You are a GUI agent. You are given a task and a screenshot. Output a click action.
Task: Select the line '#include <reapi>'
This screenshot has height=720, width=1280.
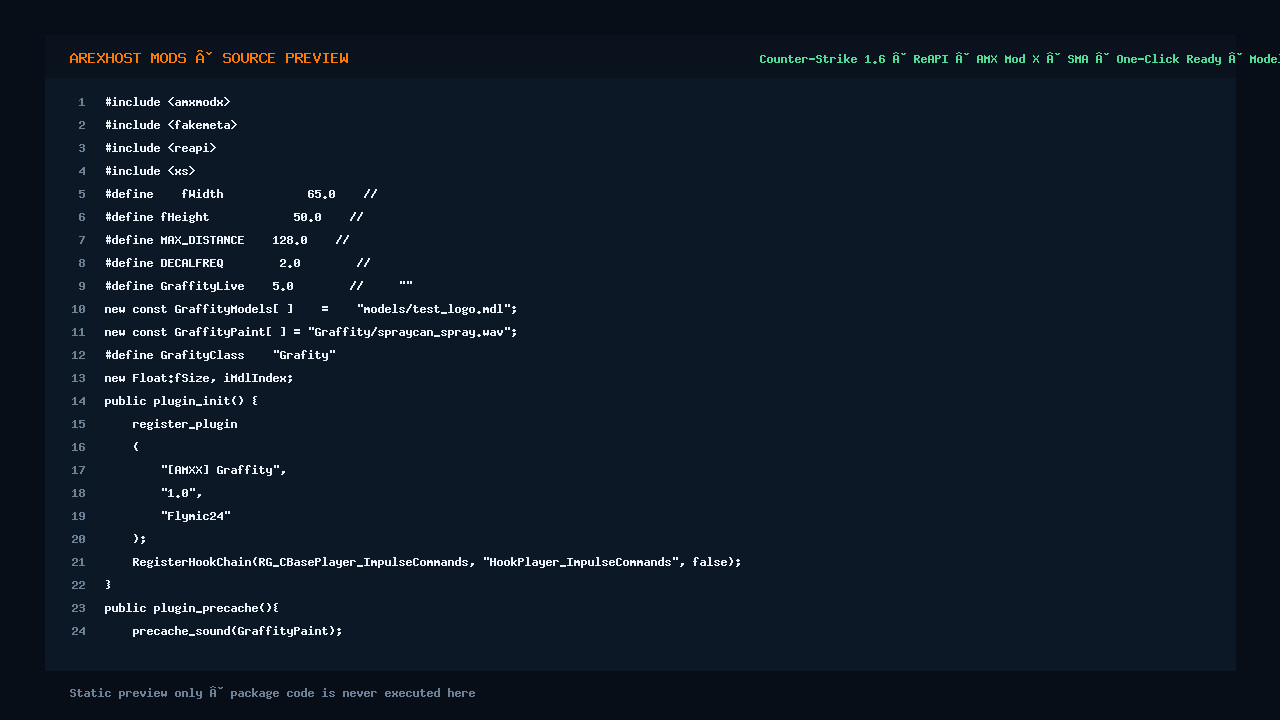pos(160,148)
